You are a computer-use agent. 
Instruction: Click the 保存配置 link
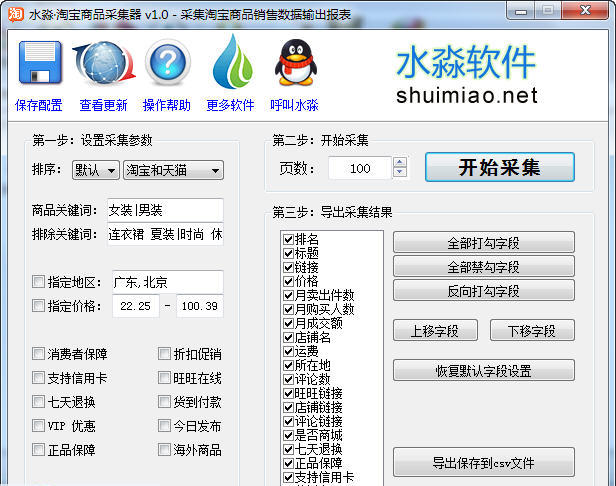[38, 105]
